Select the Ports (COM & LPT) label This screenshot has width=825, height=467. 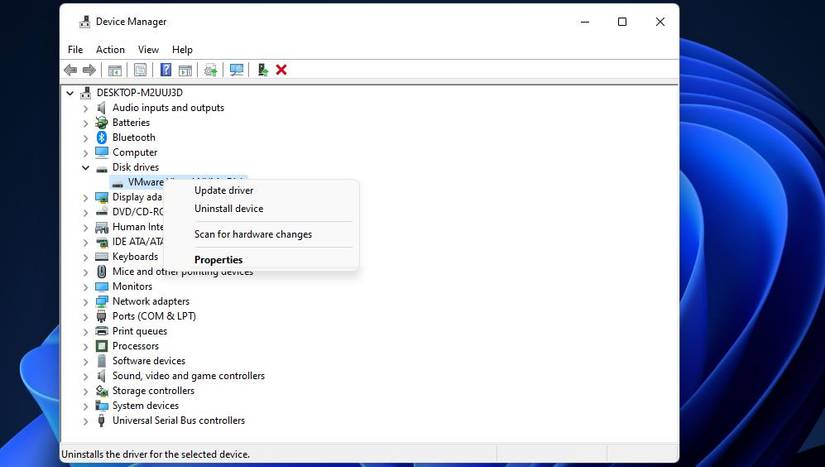[x=154, y=317]
